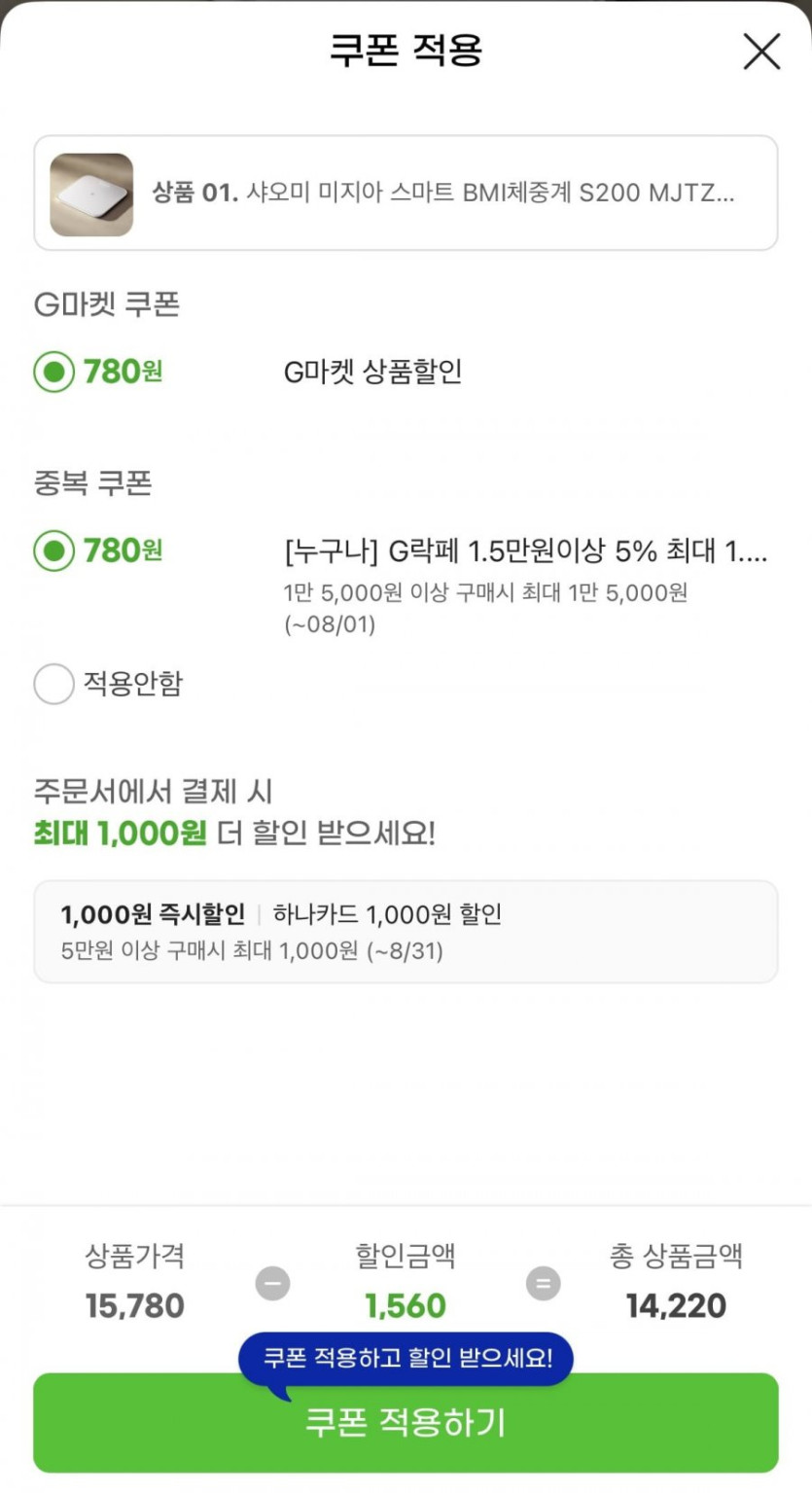Tap the 상품가격 15,780 amount
812x1493 pixels.
pos(134,1305)
